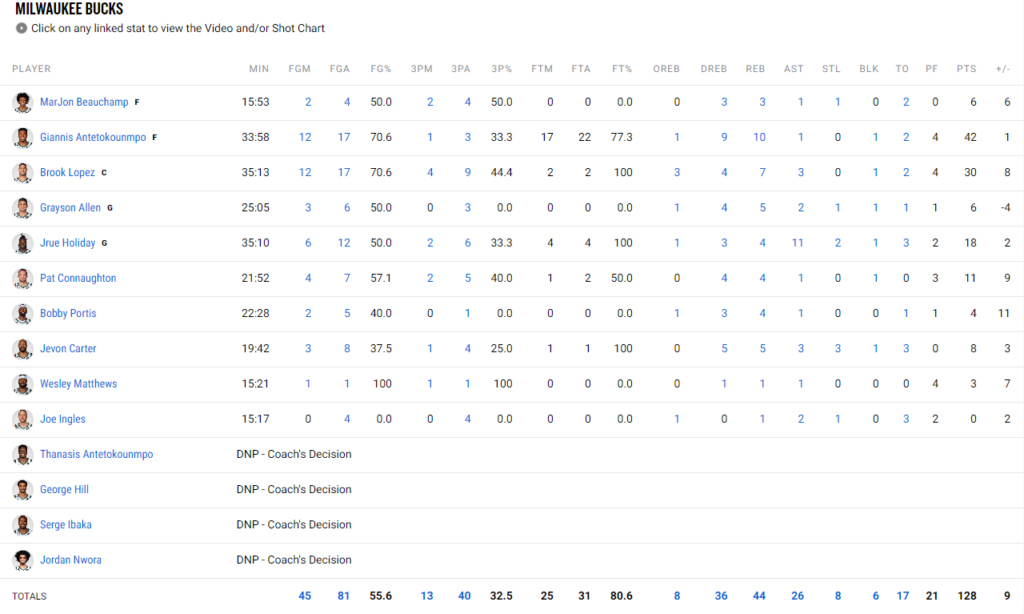Image resolution: width=1024 pixels, height=614 pixels.
Task: Click MarJon Beauchamp's headshot icon
Action: (22, 102)
